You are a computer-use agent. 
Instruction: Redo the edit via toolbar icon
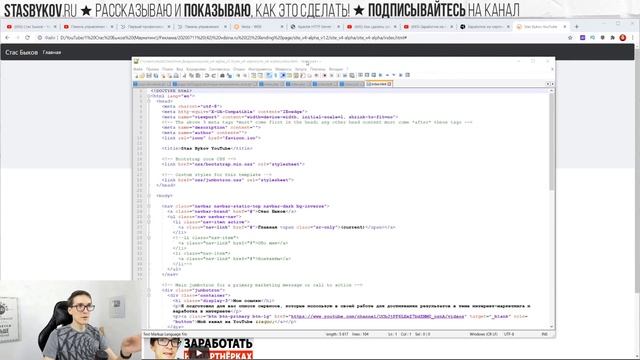click(214, 76)
